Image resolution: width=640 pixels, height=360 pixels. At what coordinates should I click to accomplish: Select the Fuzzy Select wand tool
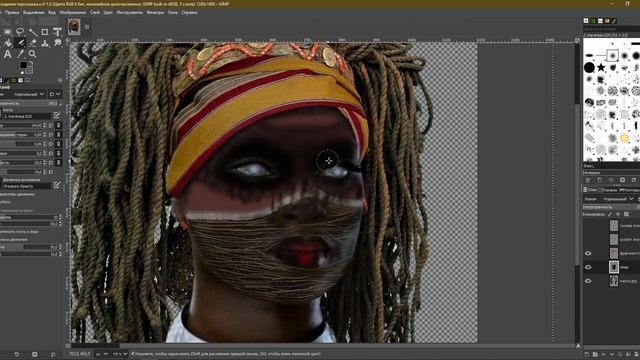[x=32, y=31]
